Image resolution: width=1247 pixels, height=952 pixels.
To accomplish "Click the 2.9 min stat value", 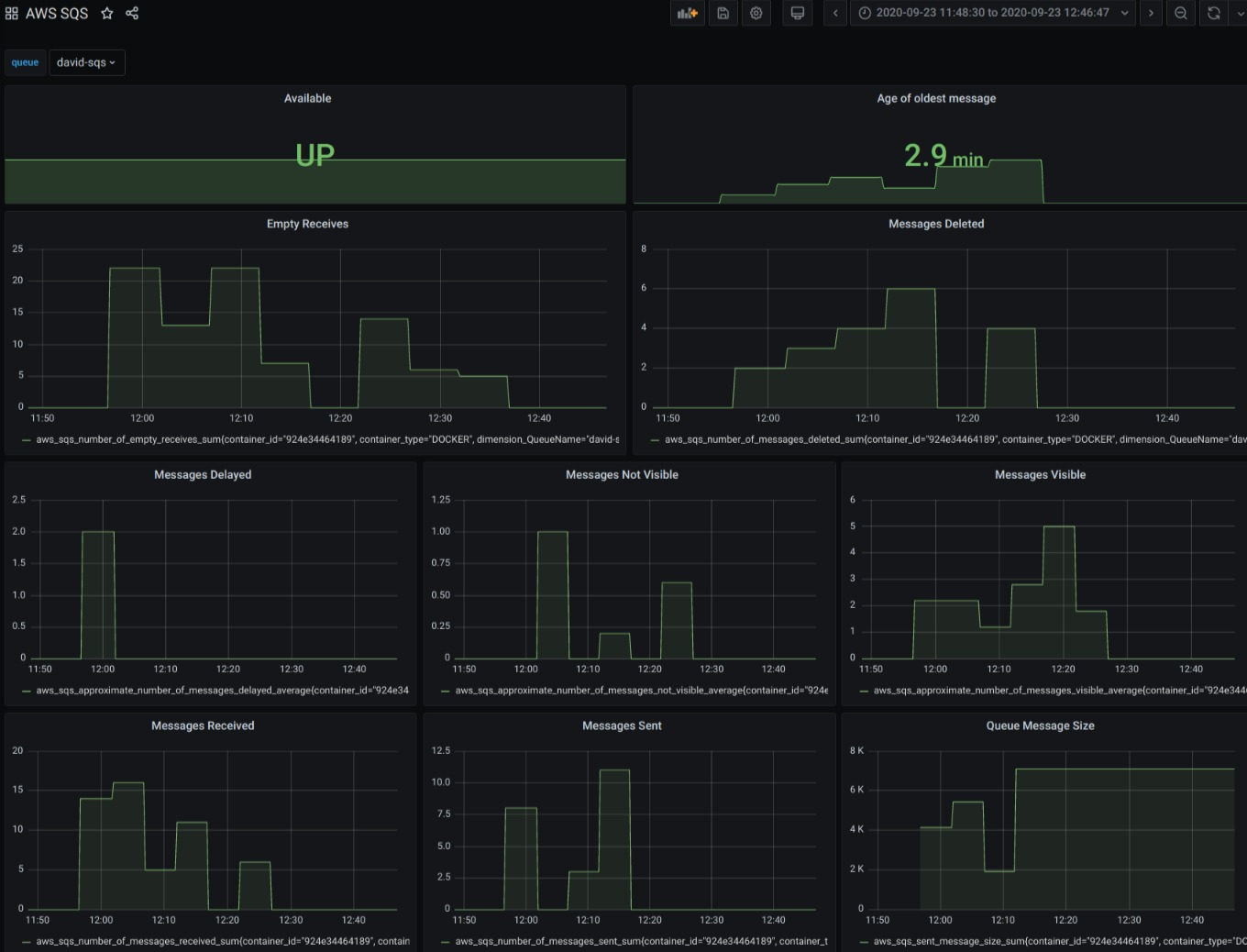I will [944, 156].
